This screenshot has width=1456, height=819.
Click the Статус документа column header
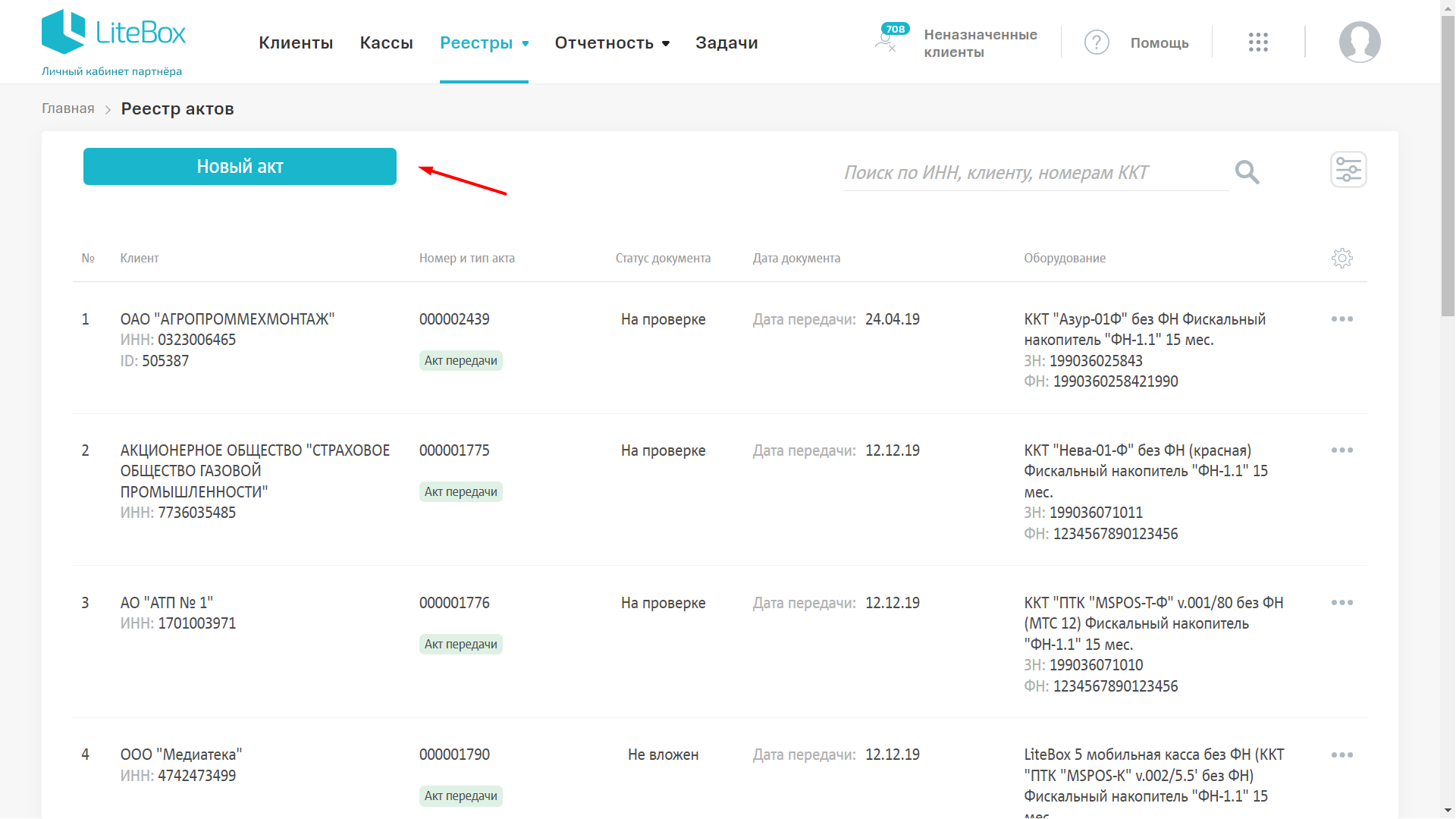point(663,258)
